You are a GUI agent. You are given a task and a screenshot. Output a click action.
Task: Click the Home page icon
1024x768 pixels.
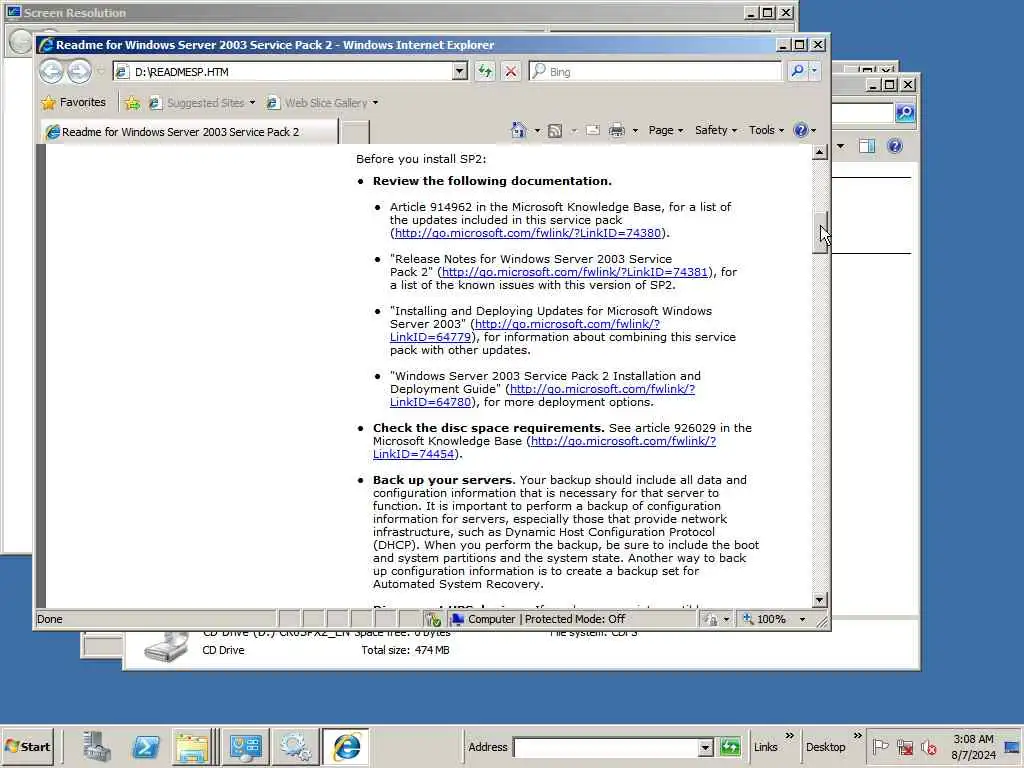coord(519,130)
